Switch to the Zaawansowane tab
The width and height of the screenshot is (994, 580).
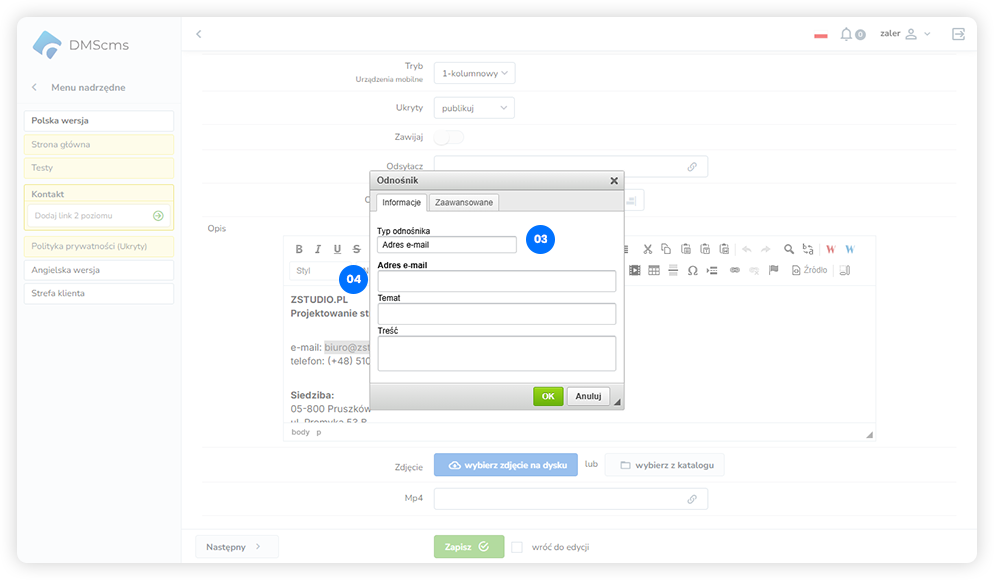464,202
